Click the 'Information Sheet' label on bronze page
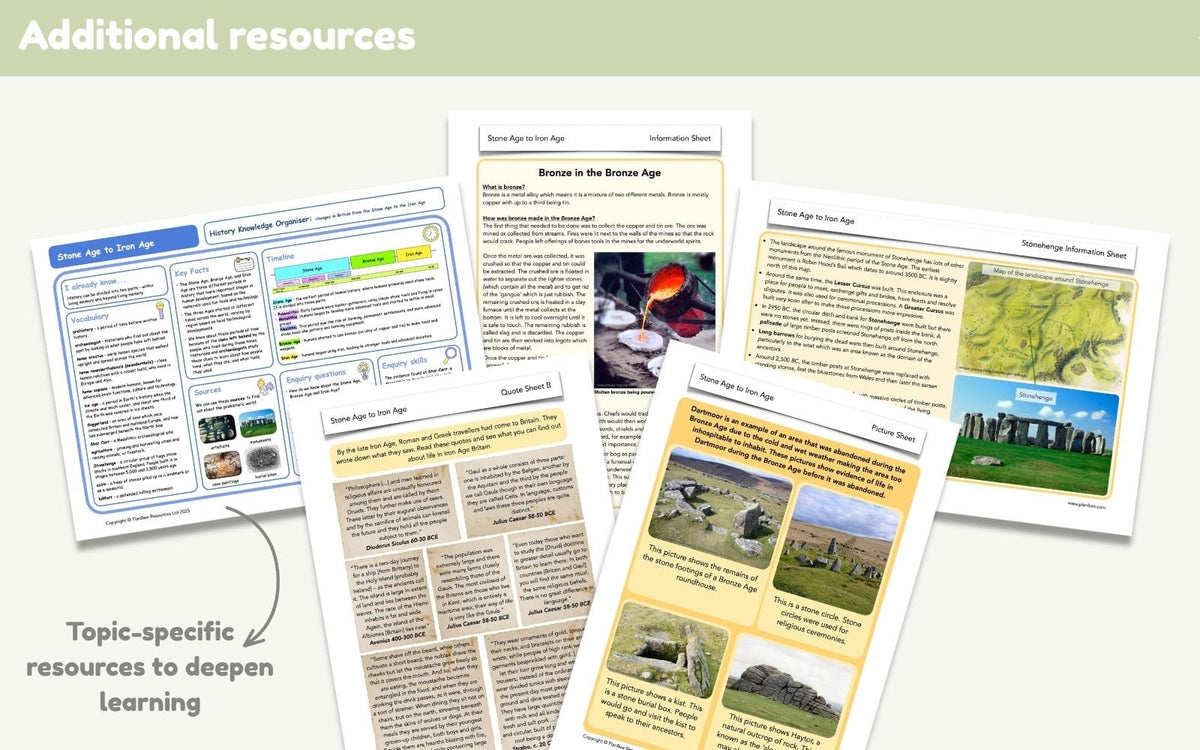The image size is (1200, 750). tap(681, 138)
